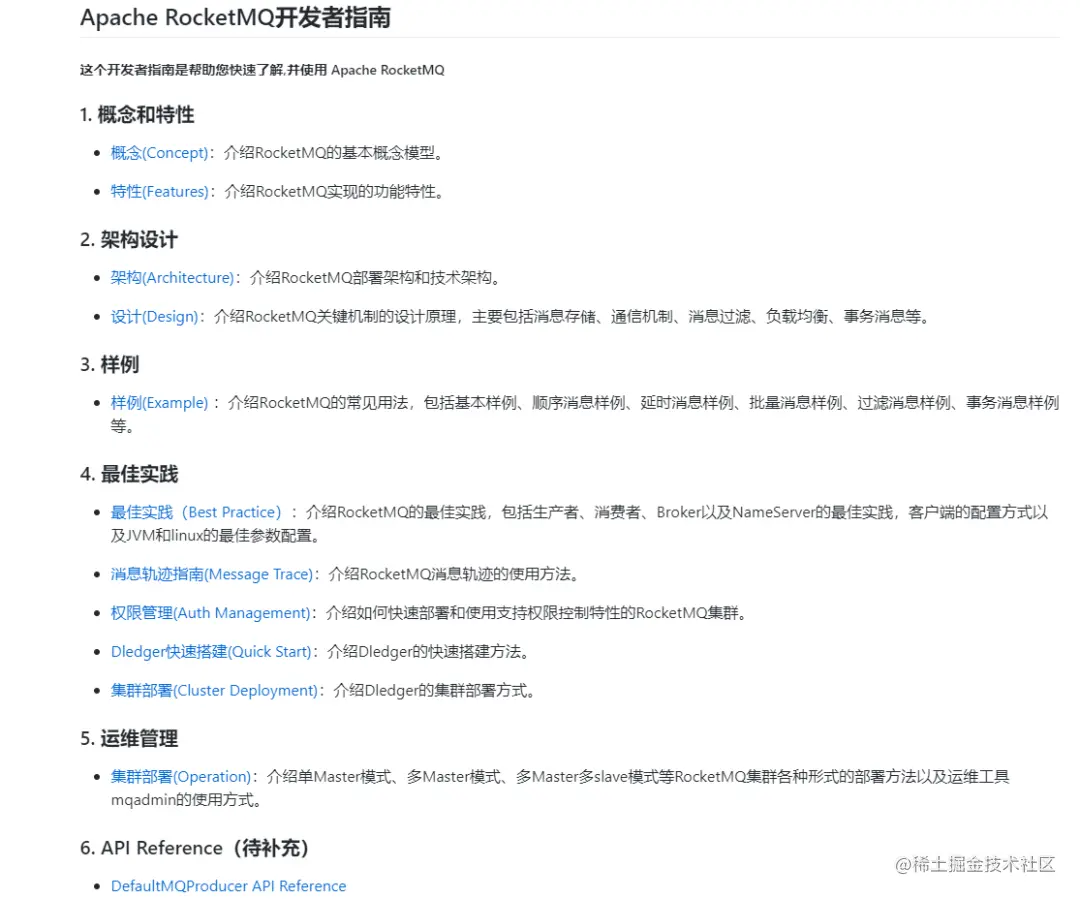Screen dimensions: 1080x899
Task: Open DefaultMQProducer API Reference link
Action: [x=229, y=886]
